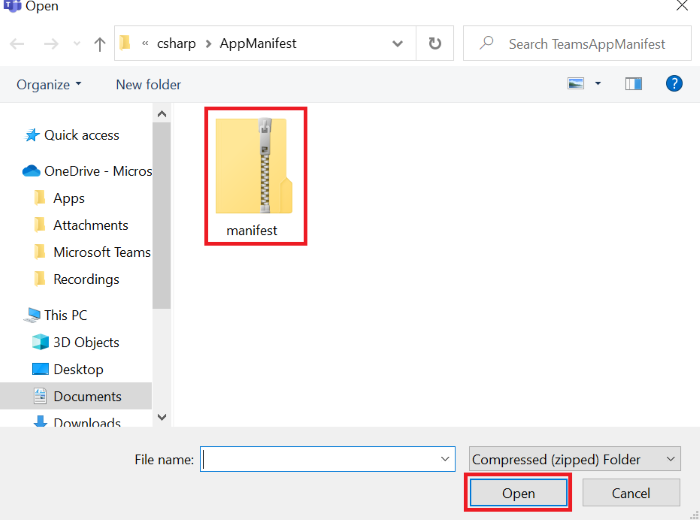Navigate up one folder level
The height and width of the screenshot is (520, 700).
coord(100,44)
